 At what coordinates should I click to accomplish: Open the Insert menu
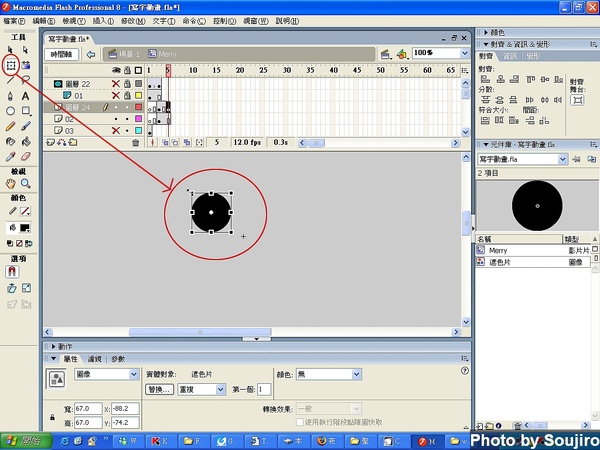103,21
